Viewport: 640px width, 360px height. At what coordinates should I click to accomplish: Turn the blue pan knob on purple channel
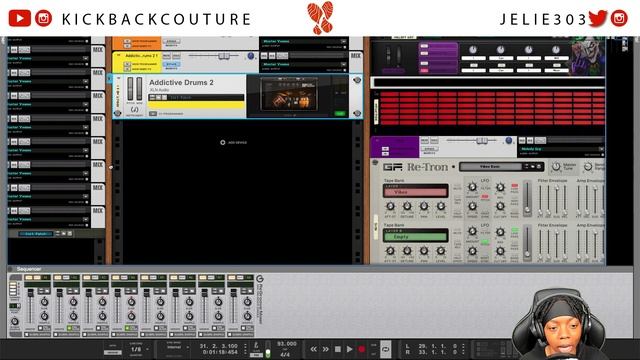point(509,140)
